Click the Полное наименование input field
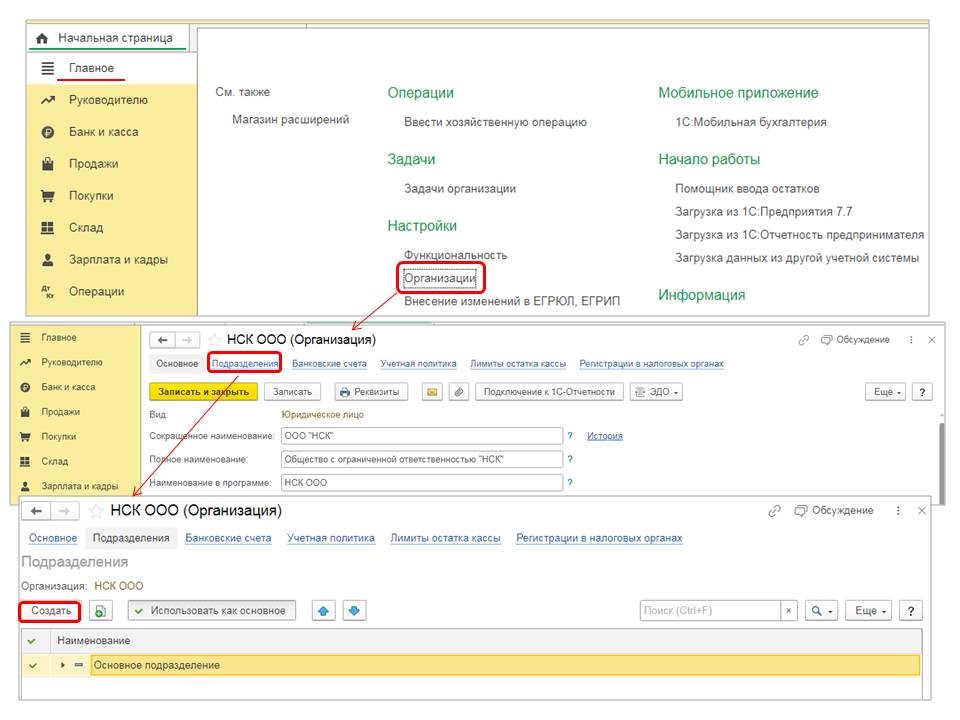Image resolution: width=960 pixels, height=720 pixels. coord(421,459)
